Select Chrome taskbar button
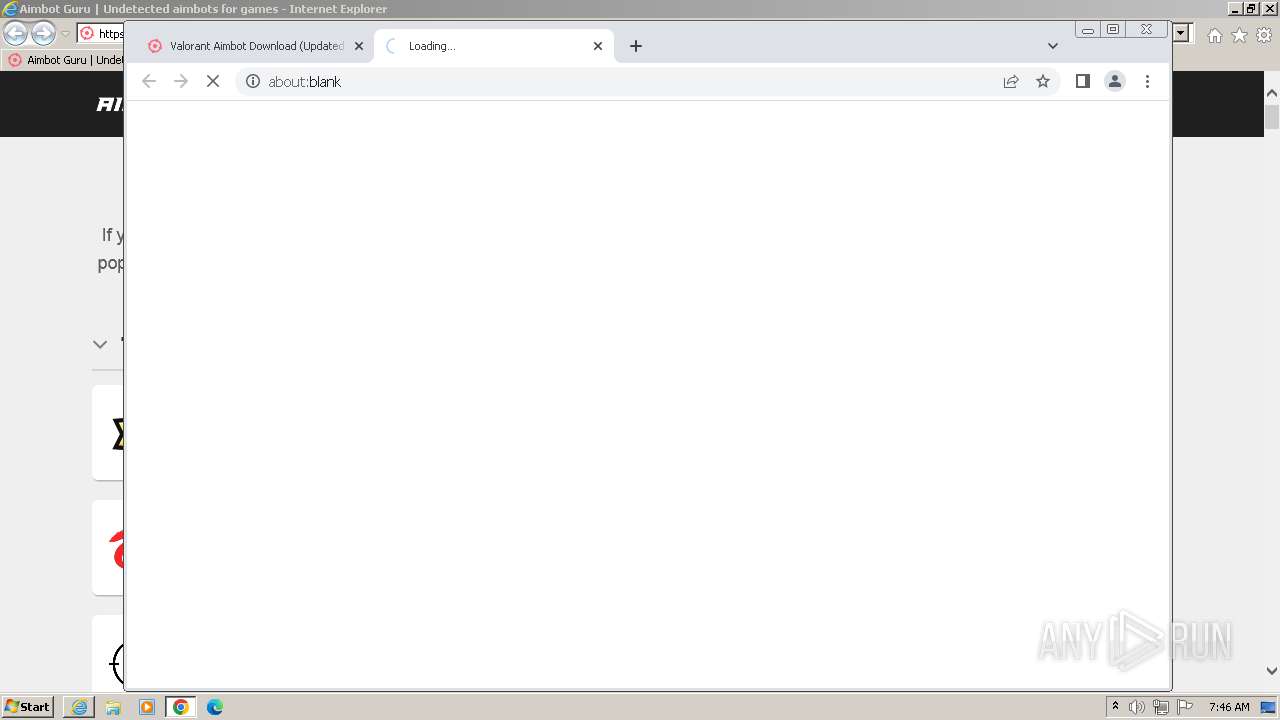Screen dimensions: 1280x720 click(x=181, y=707)
